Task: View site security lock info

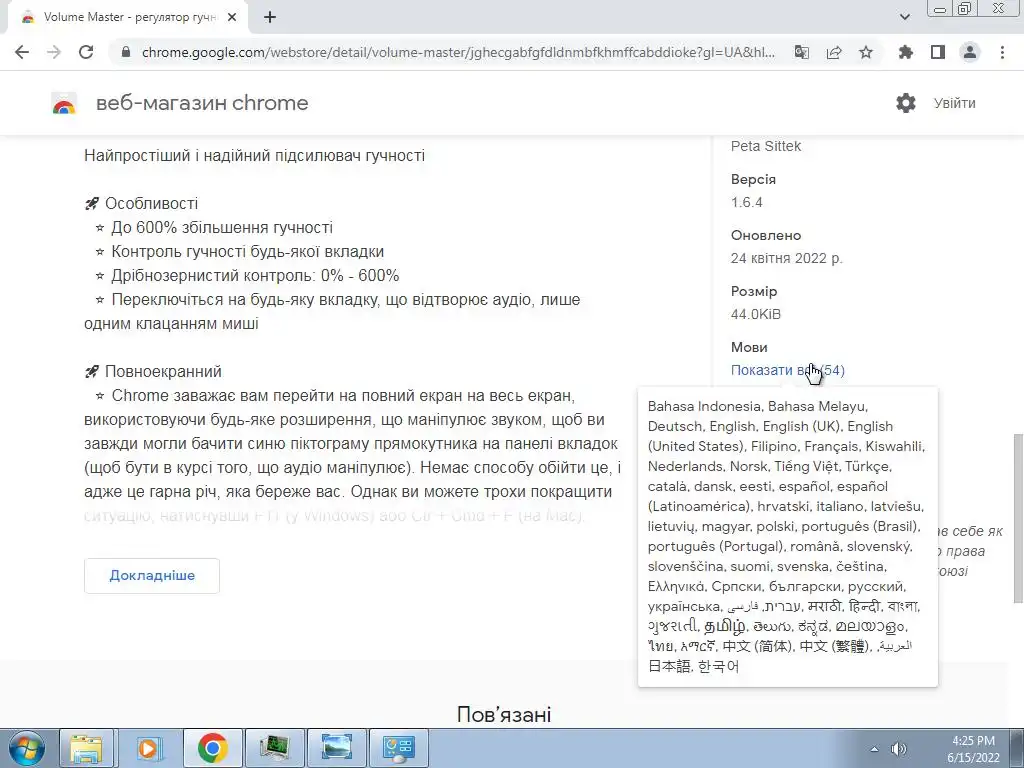Action: click(127, 52)
